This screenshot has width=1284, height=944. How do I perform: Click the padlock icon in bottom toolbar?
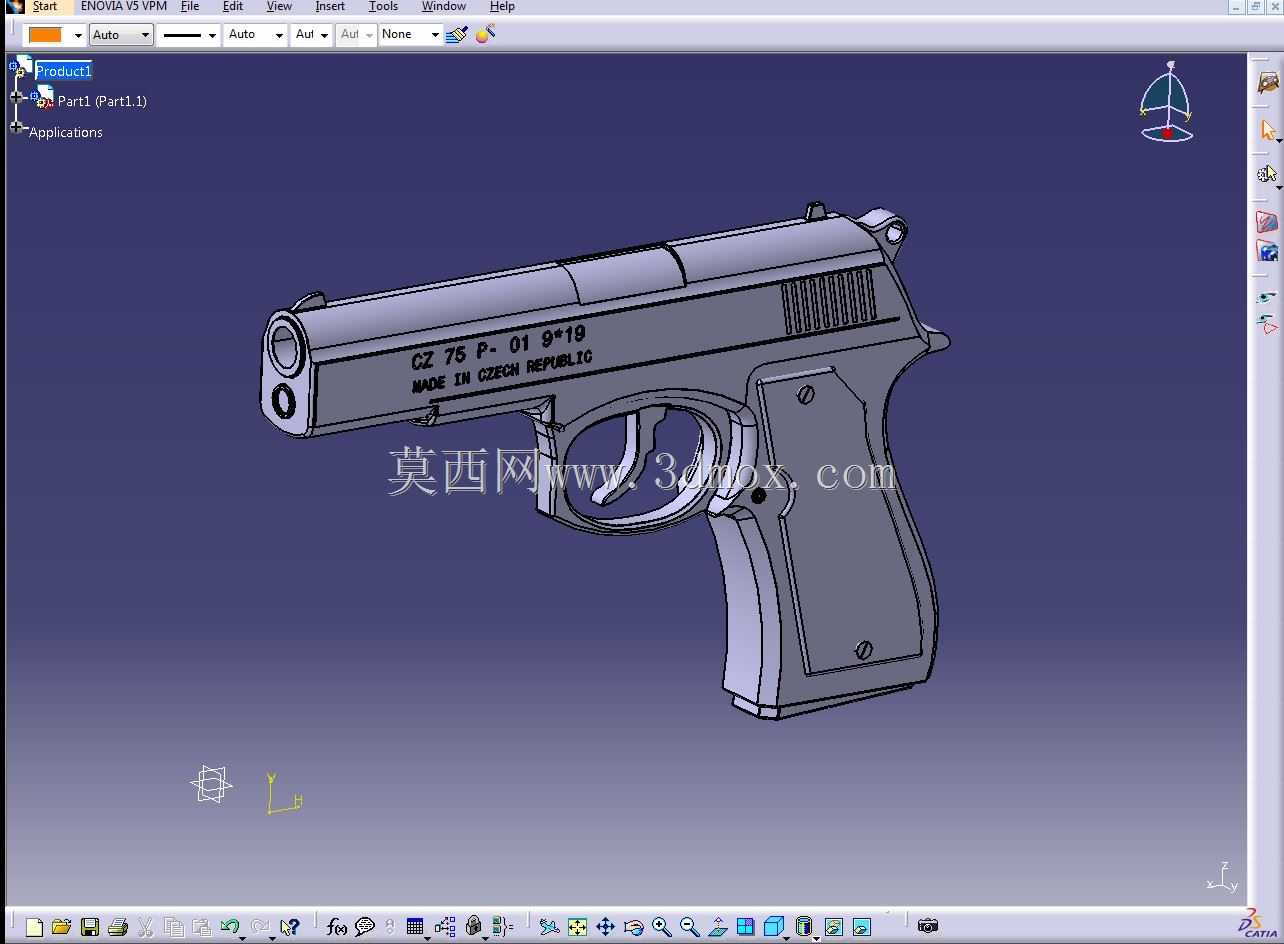click(474, 927)
